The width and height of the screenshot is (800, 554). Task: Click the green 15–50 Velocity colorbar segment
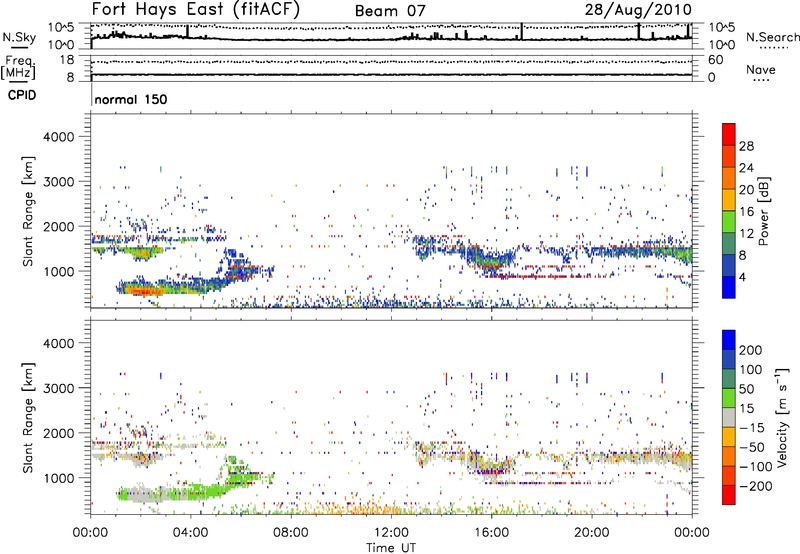(x=729, y=398)
